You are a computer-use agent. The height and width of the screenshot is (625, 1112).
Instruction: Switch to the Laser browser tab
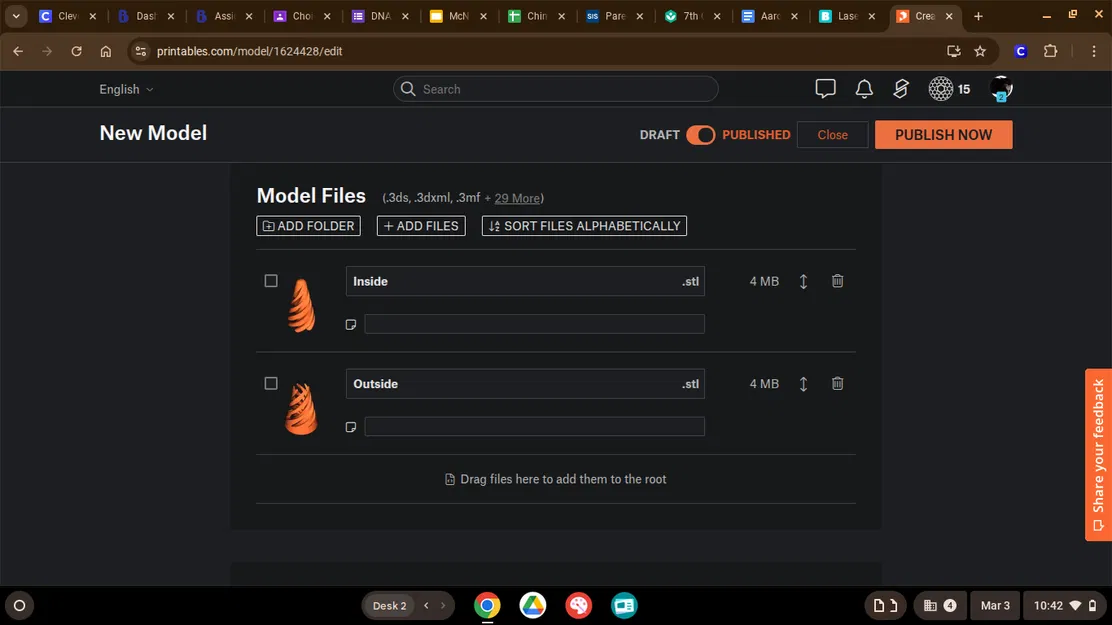pos(847,16)
